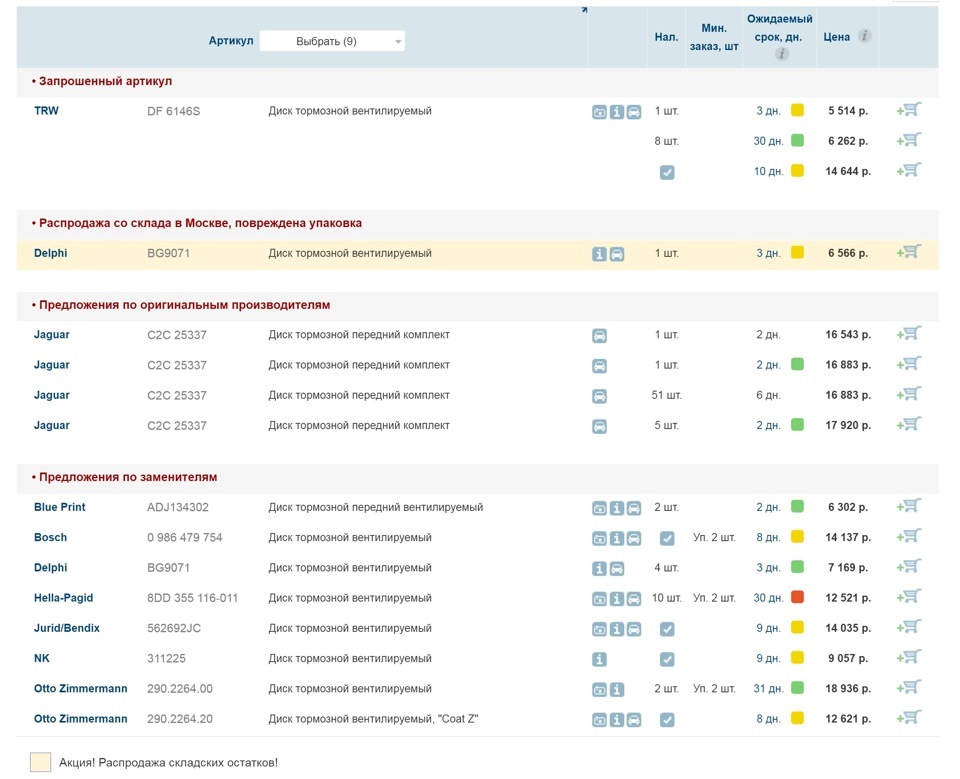Click info icon beside Цена header
Screen dimensions: 960x779
pos(864,36)
